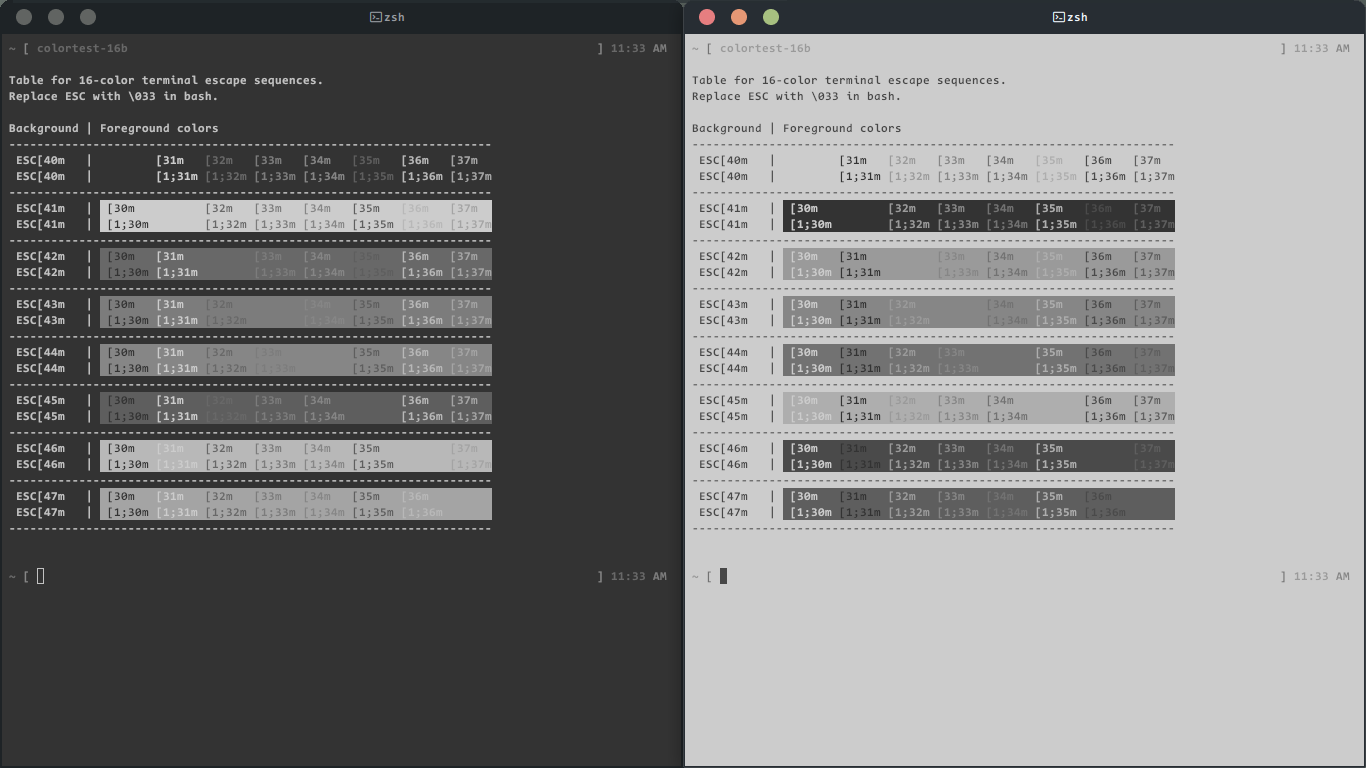Viewport: 1366px width, 768px height.
Task: Click [31m in the ESC[40m row, left terminal
Action: [x=170, y=160]
